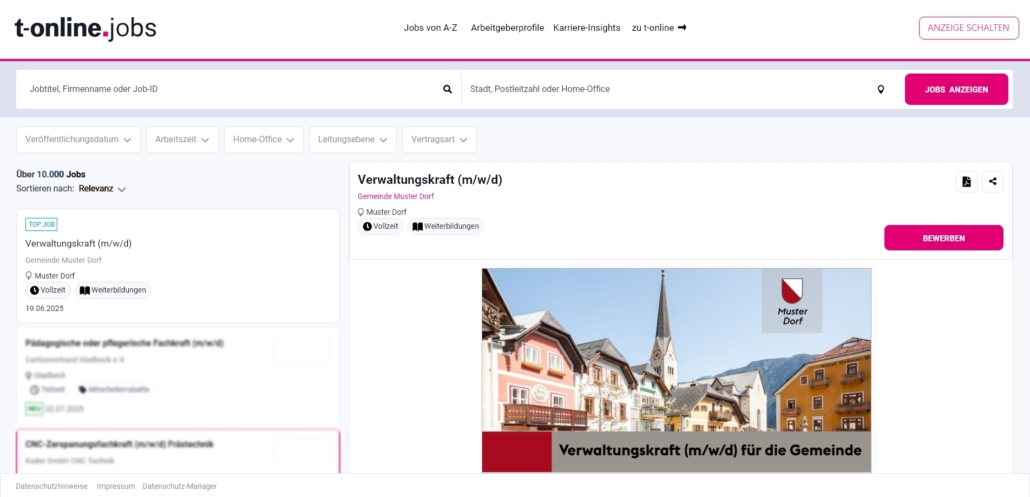Change the sort order from Relevanz
Viewport: 1030px width, 497px height.
tap(102, 188)
